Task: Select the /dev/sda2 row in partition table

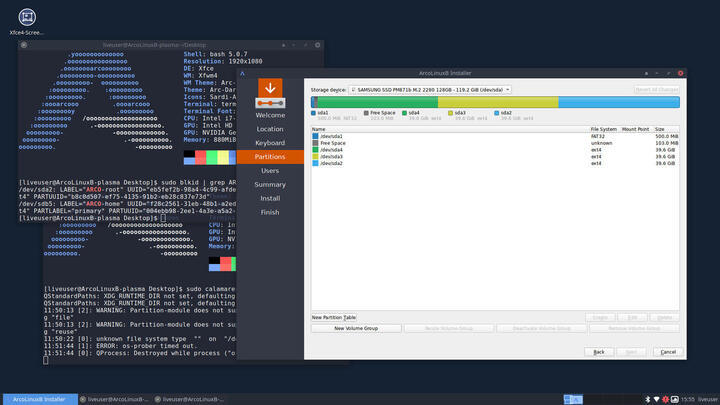Action: pos(495,163)
